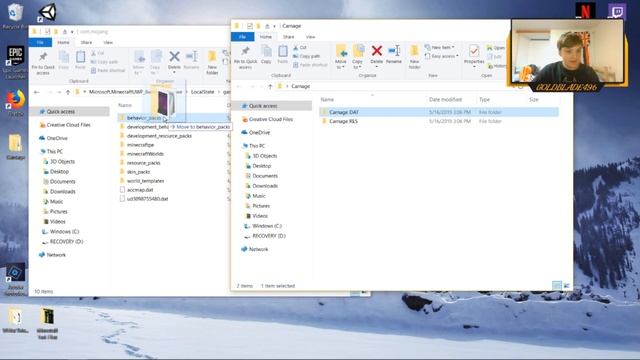This screenshot has width=640, height=360.
Task: Click Carnage breadcrumb in Carnage window address bar
Action: 300,87
